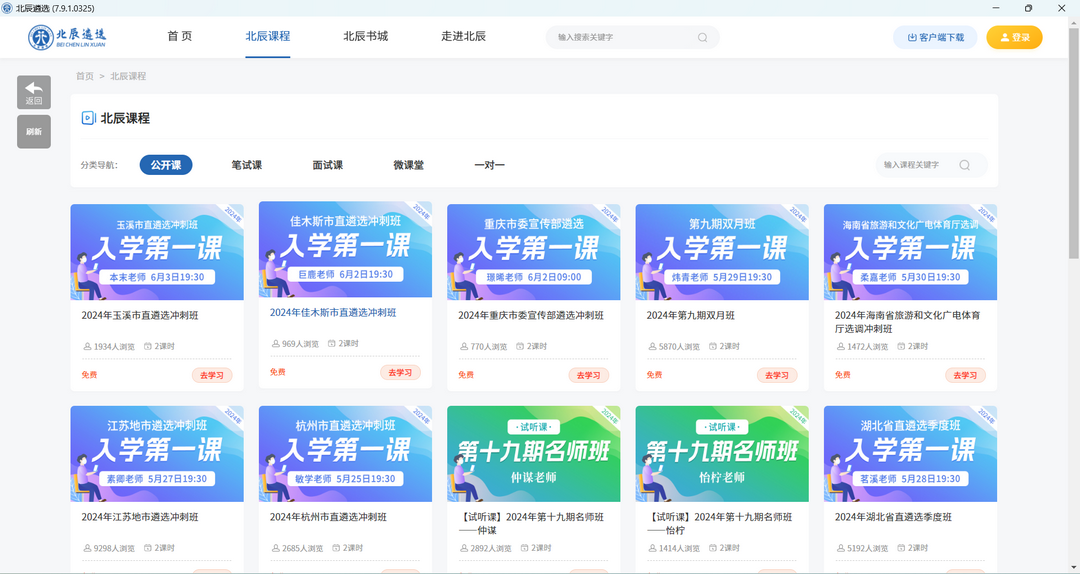Open the 第九期双月班 course thumbnail
The height and width of the screenshot is (574, 1080).
click(722, 252)
